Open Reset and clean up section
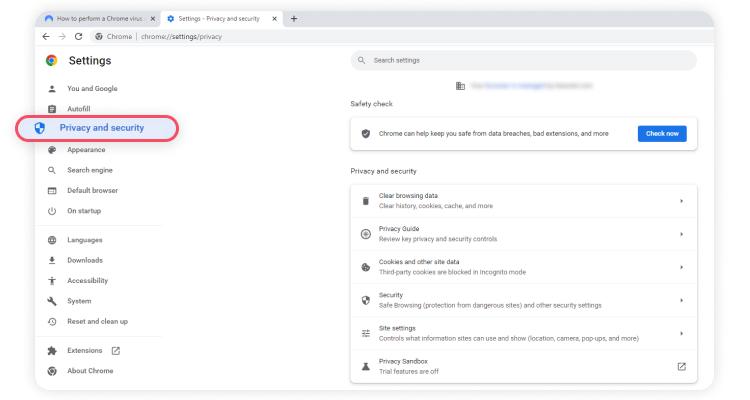Image resolution: width=750 pixels, height=400 pixels. (x=98, y=322)
